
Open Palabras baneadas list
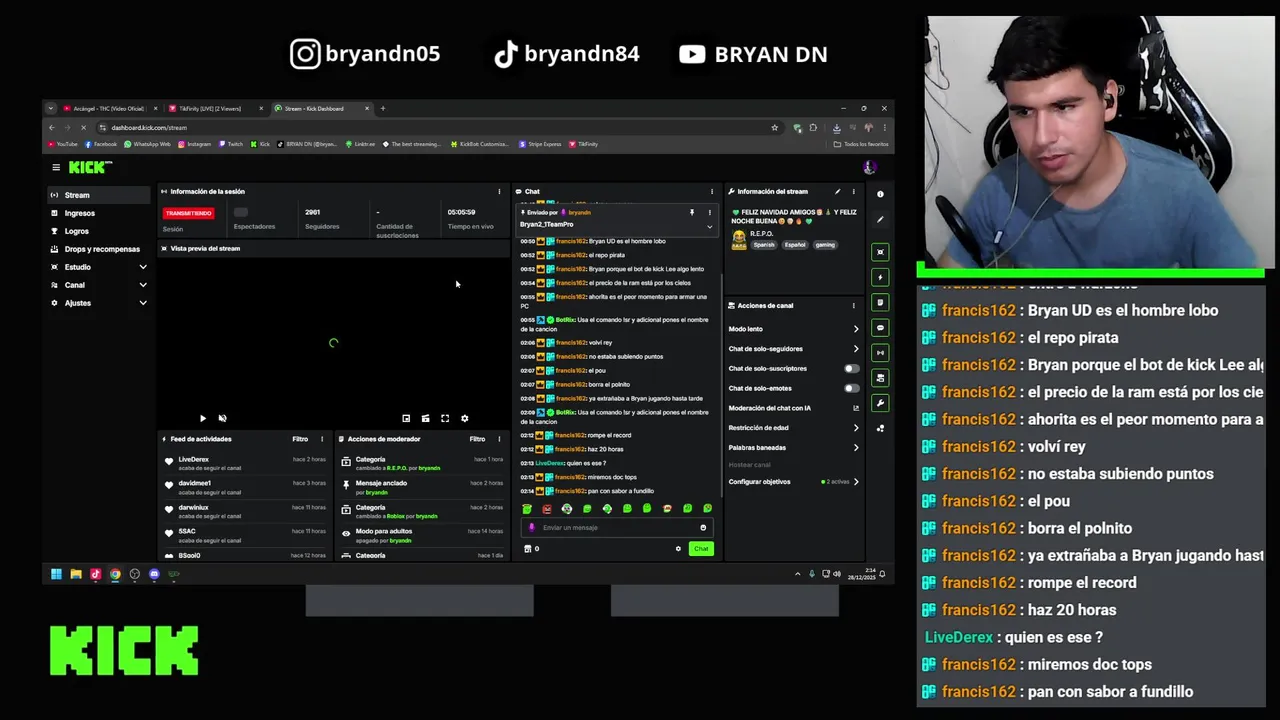(x=793, y=448)
